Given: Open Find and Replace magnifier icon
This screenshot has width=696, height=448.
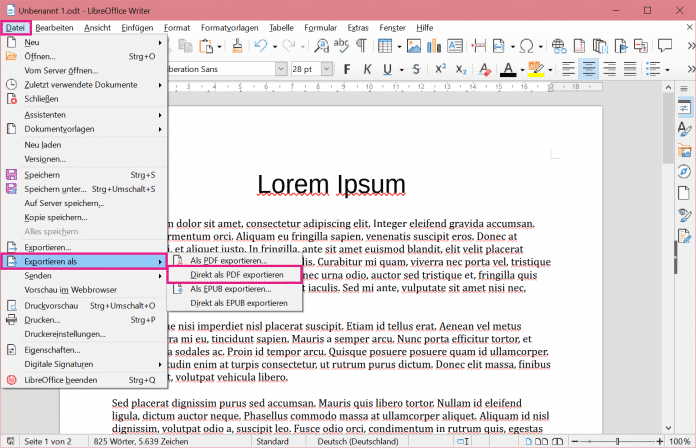Looking at the screenshot, I should (321, 46).
